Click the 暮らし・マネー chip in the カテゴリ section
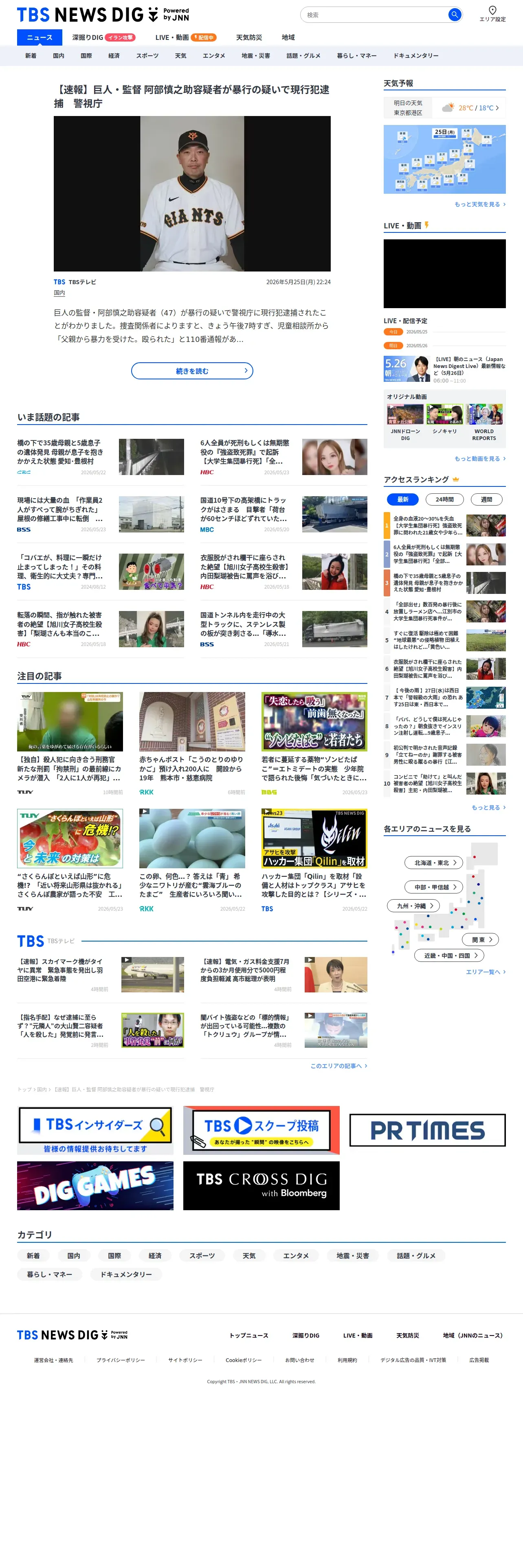This screenshot has width=523, height=1568. pos(49,1274)
